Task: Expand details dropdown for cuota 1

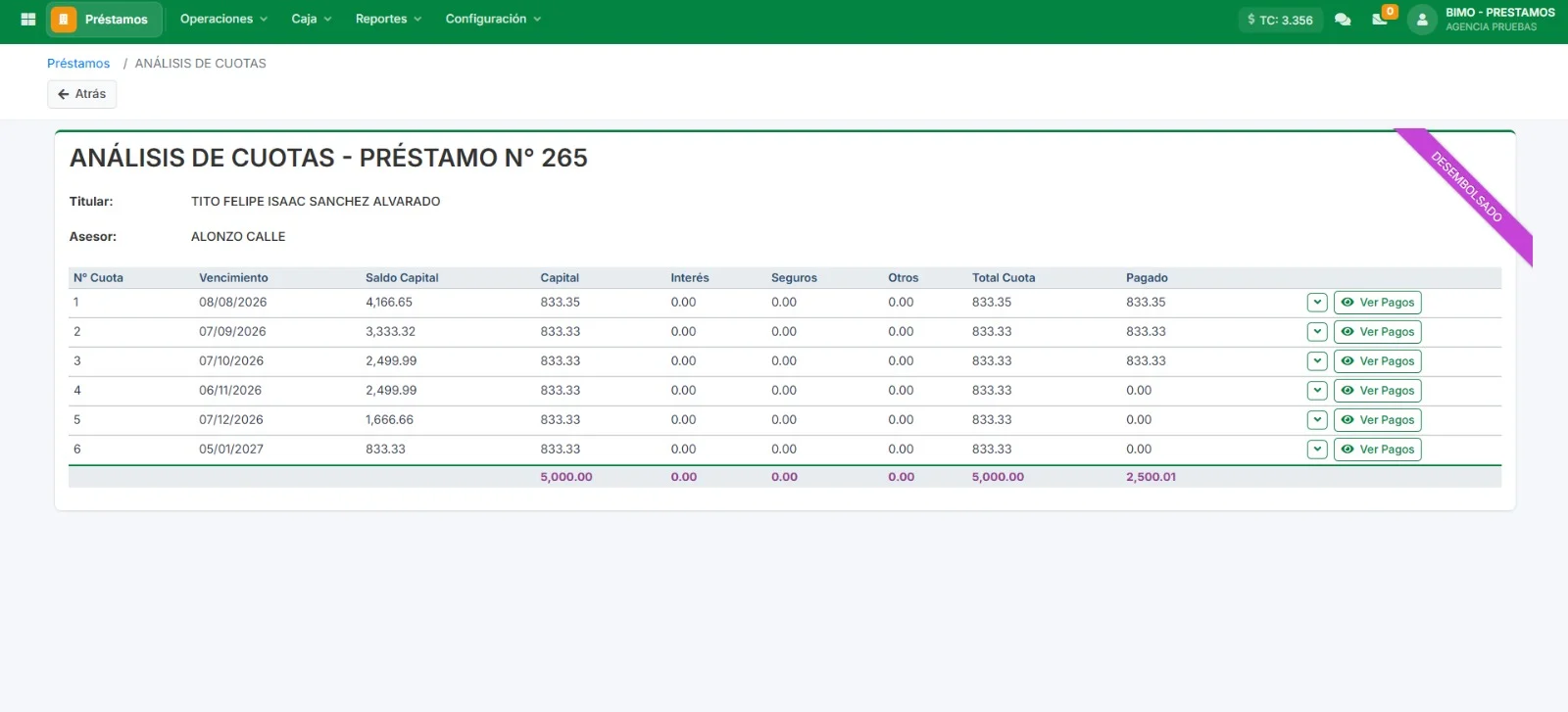Action: point(1317,303)
